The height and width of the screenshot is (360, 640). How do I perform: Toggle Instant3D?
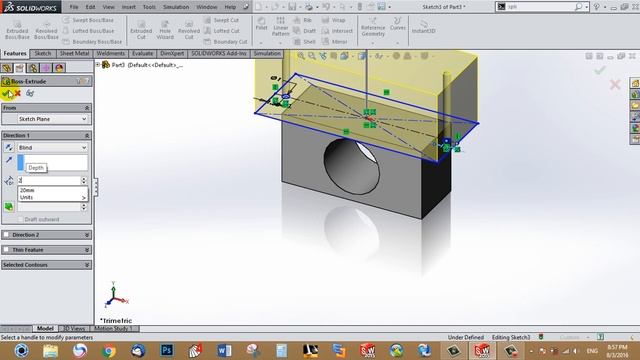tap(423, 26)
